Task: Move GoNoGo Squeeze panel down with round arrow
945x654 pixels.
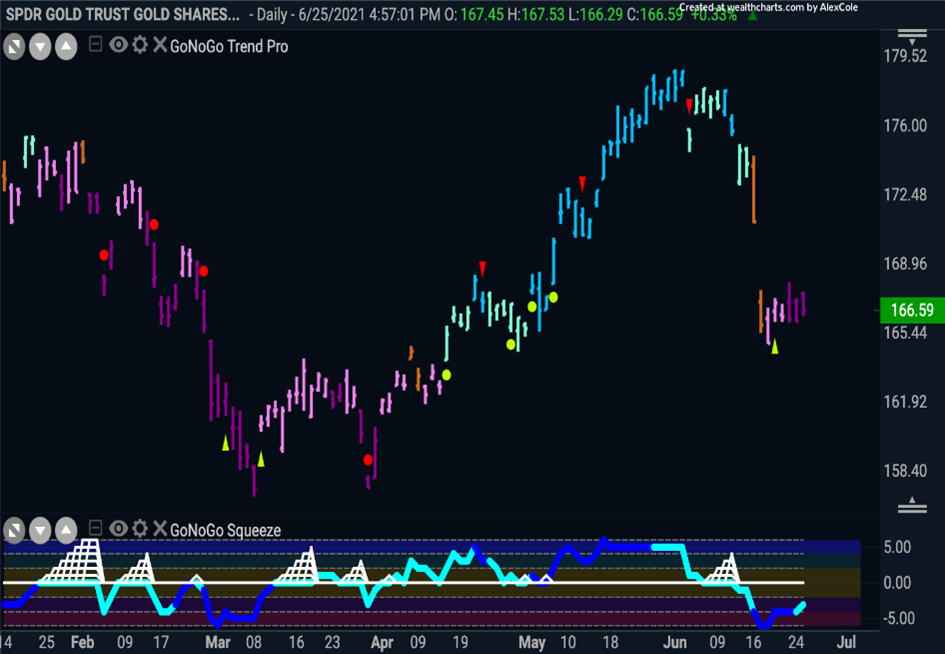Action: point(40,531)
